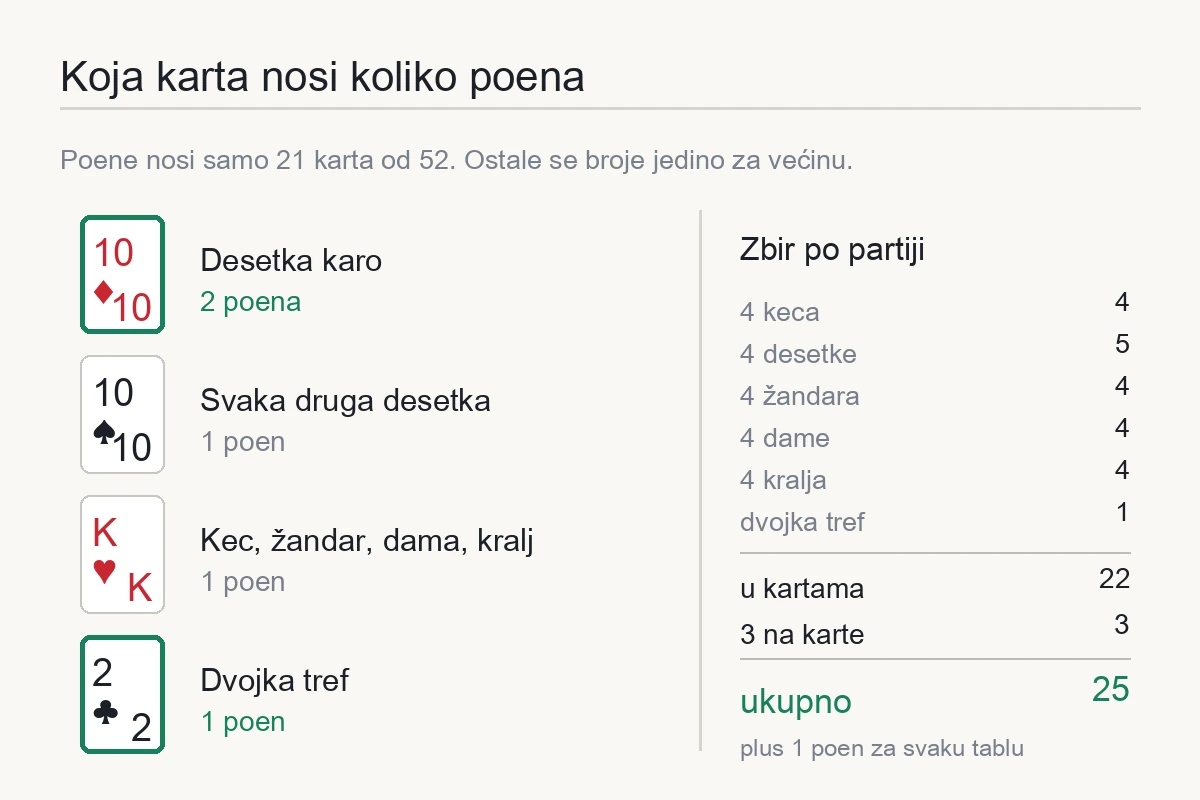Click the red diamond suit symbol
The height and width of the screenshot is (800, 1200).
point(103,292)
